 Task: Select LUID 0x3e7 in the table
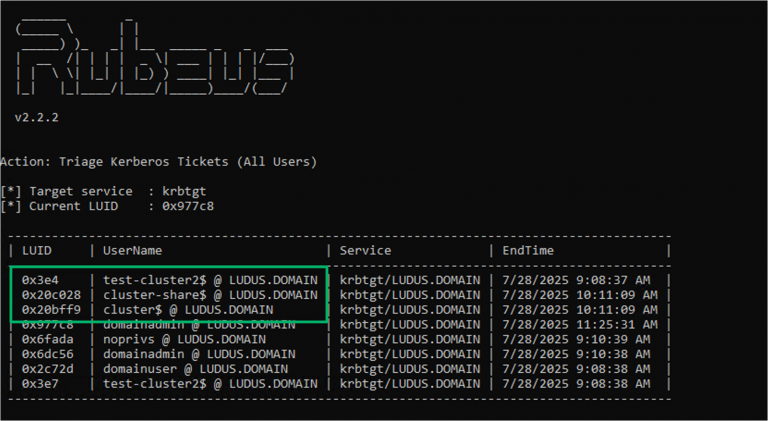coord(40,384)
